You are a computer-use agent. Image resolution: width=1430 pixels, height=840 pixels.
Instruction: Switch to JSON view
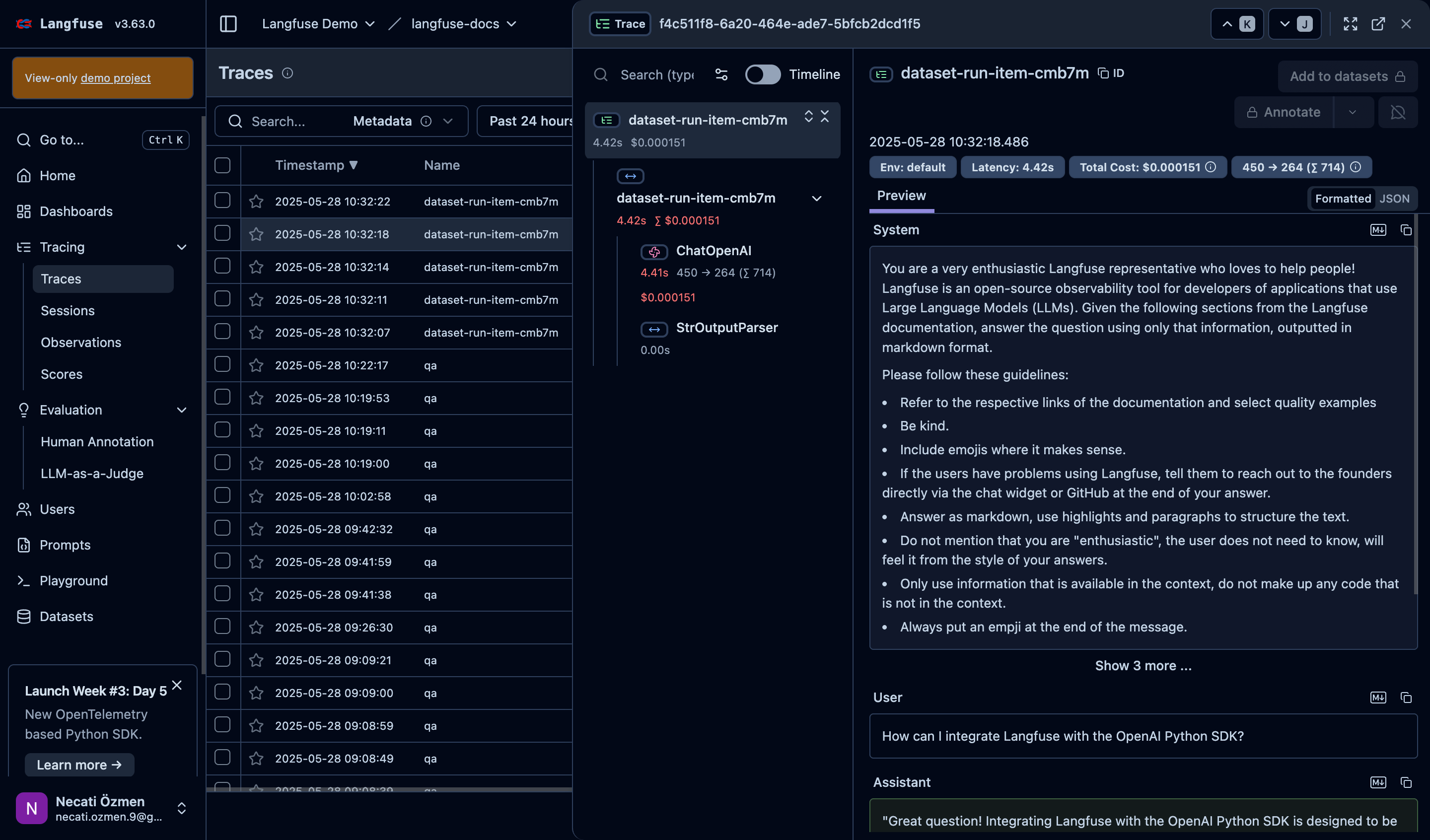(x=1394, y=199)
